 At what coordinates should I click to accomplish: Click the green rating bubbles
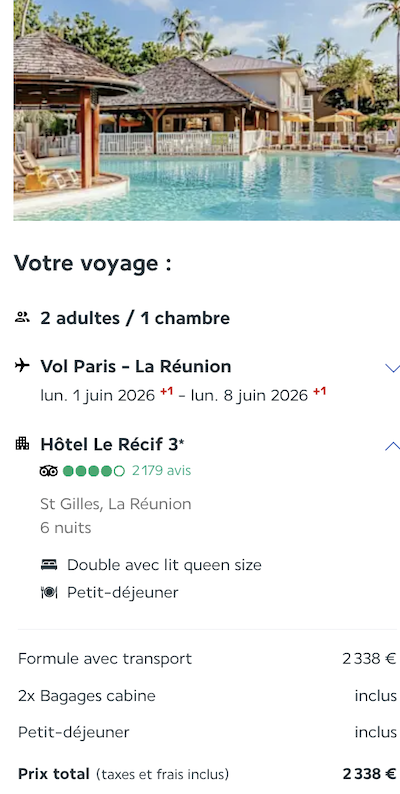(x=94, y=471)
